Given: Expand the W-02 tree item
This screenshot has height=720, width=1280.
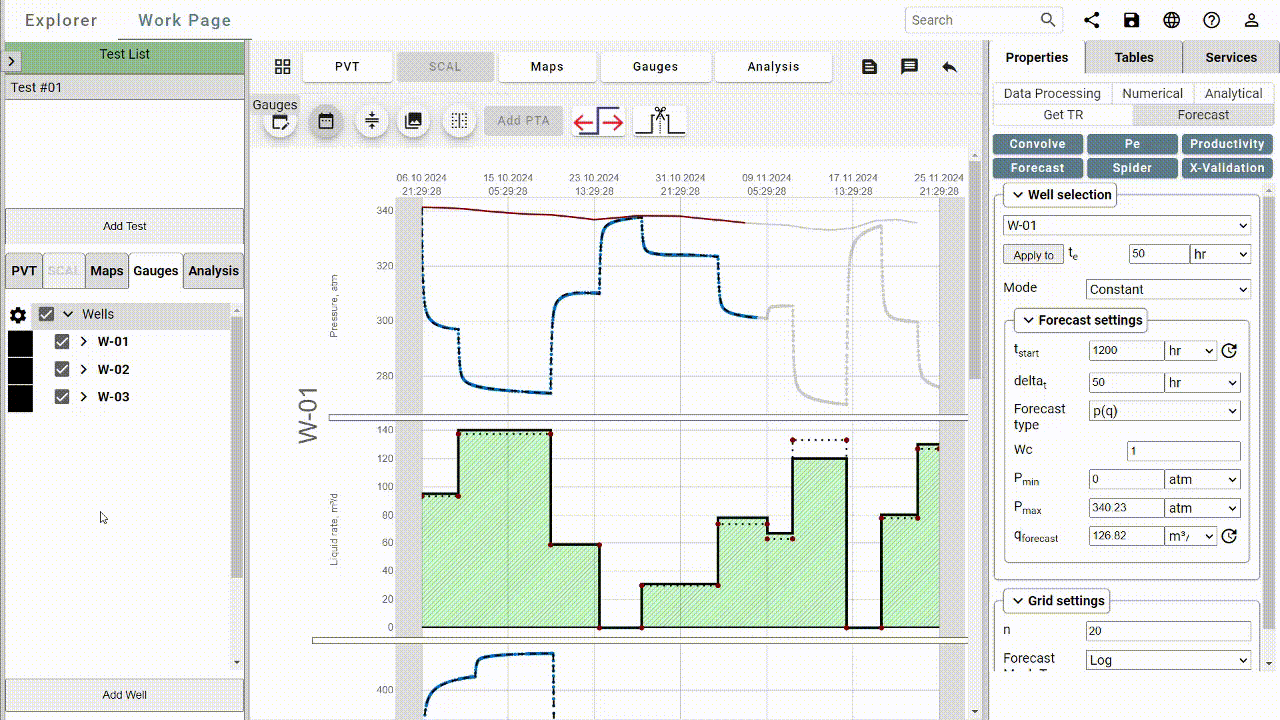Looking at the screenshot, I should (84, 369).
